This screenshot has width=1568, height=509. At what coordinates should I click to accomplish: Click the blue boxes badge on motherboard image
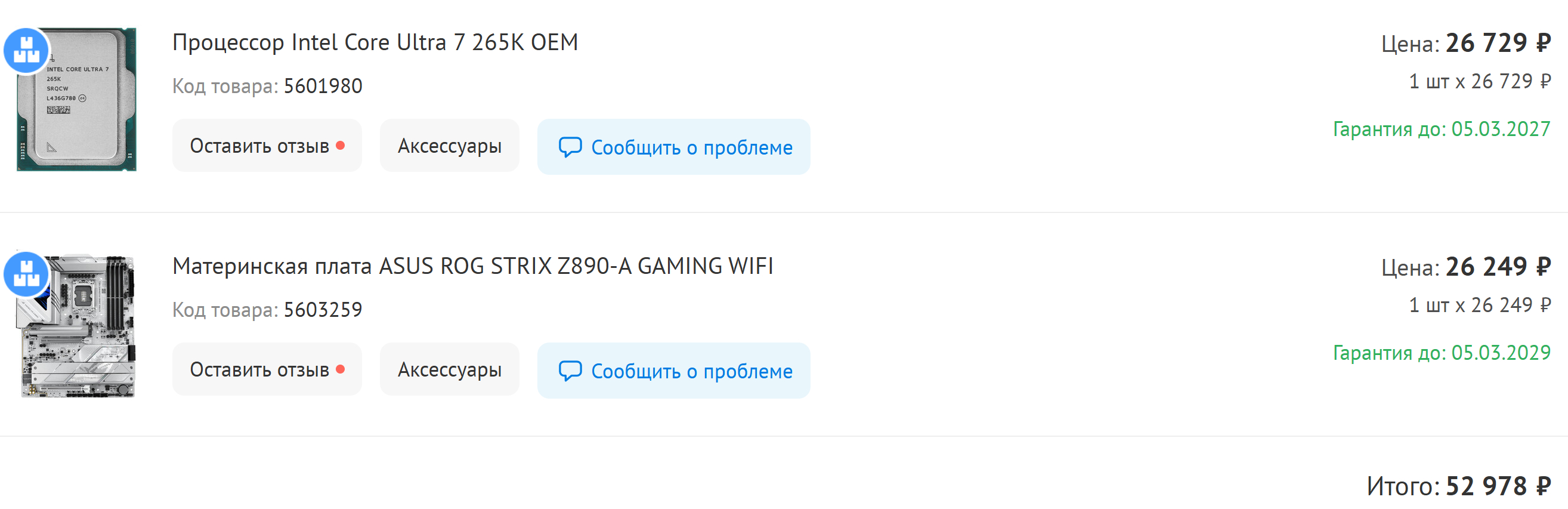click(x=26, y=274)
